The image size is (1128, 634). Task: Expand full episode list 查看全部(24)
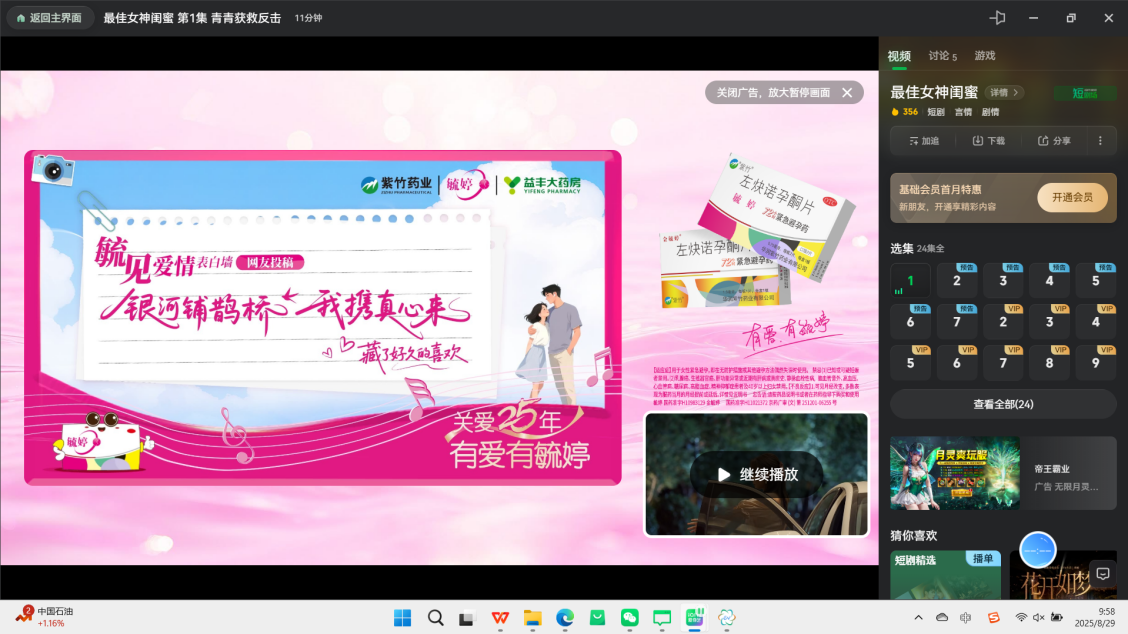1003,404
